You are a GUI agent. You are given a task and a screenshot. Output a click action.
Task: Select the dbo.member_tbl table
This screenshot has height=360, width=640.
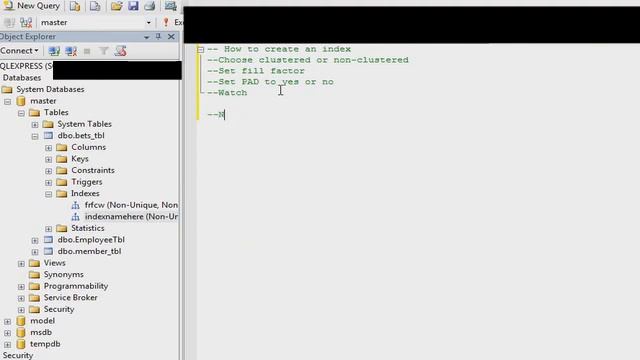(x=89, y=251)
